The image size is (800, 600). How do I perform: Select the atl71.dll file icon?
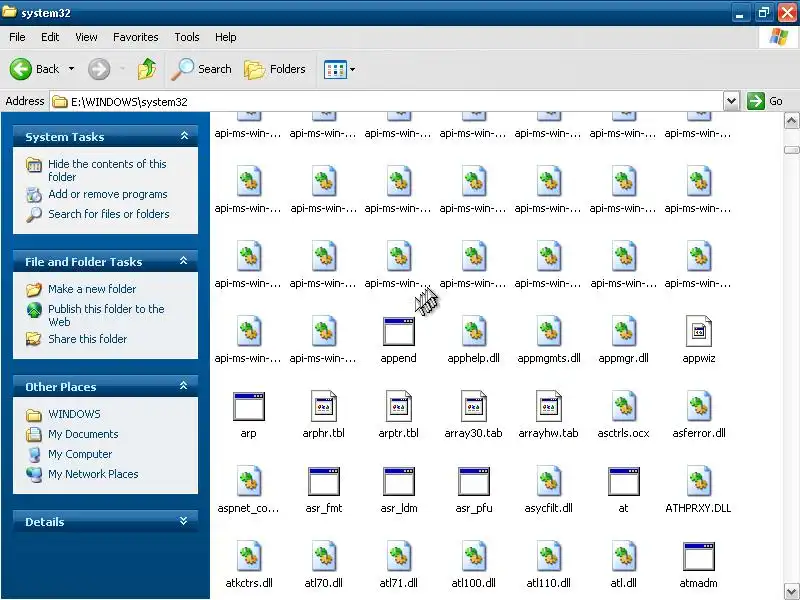pos(398,556)
